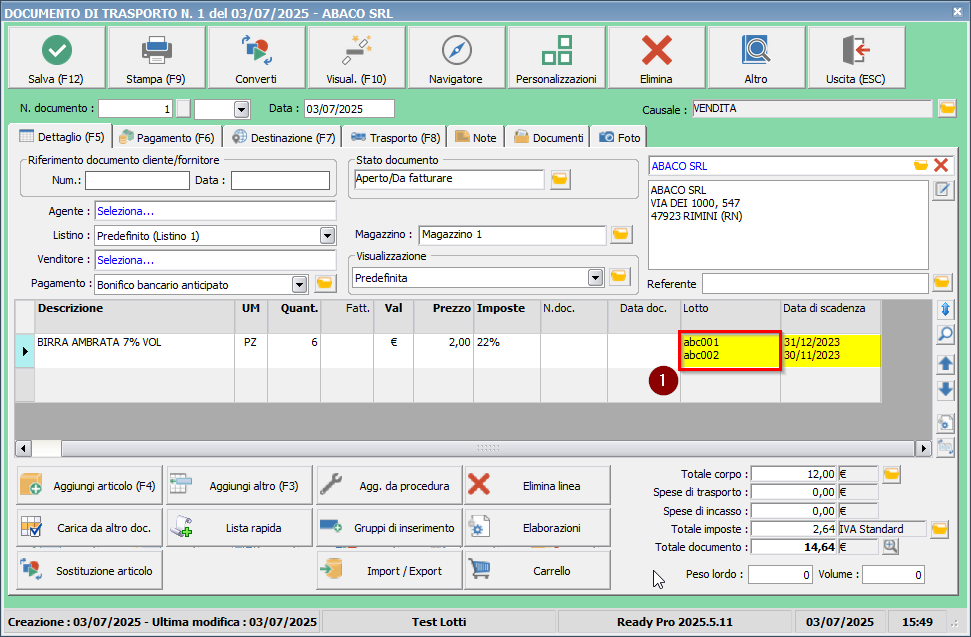Expand the Listino dropdown

pos(328,235)
